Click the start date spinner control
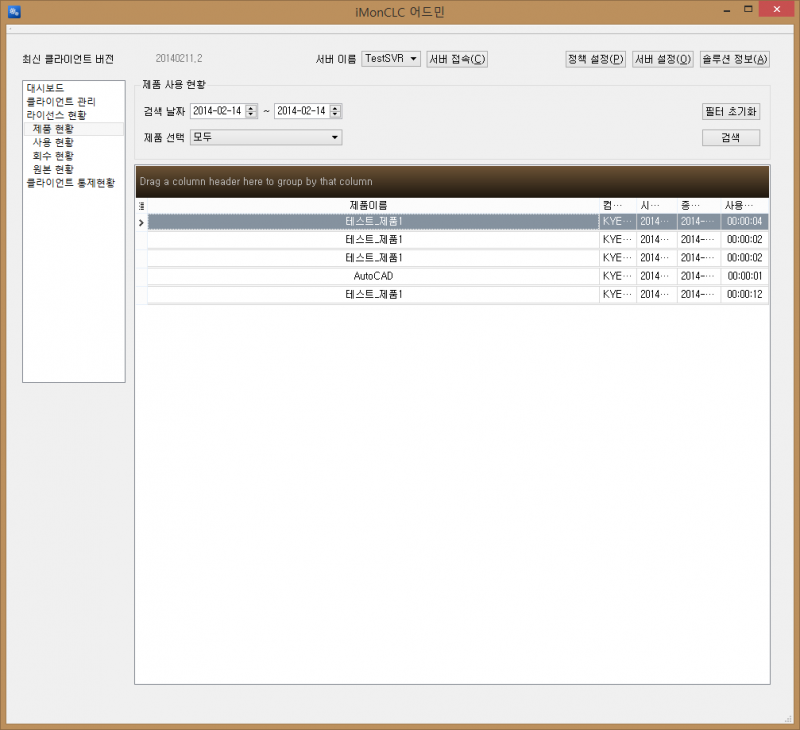This screenshot has height=730, width=800. tap(251, 111)
